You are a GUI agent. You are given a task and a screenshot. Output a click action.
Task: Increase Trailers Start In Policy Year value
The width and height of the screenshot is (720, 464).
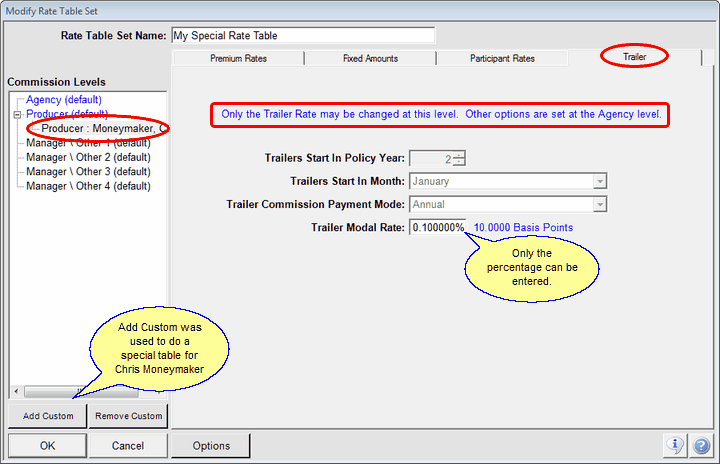(459, 153)
